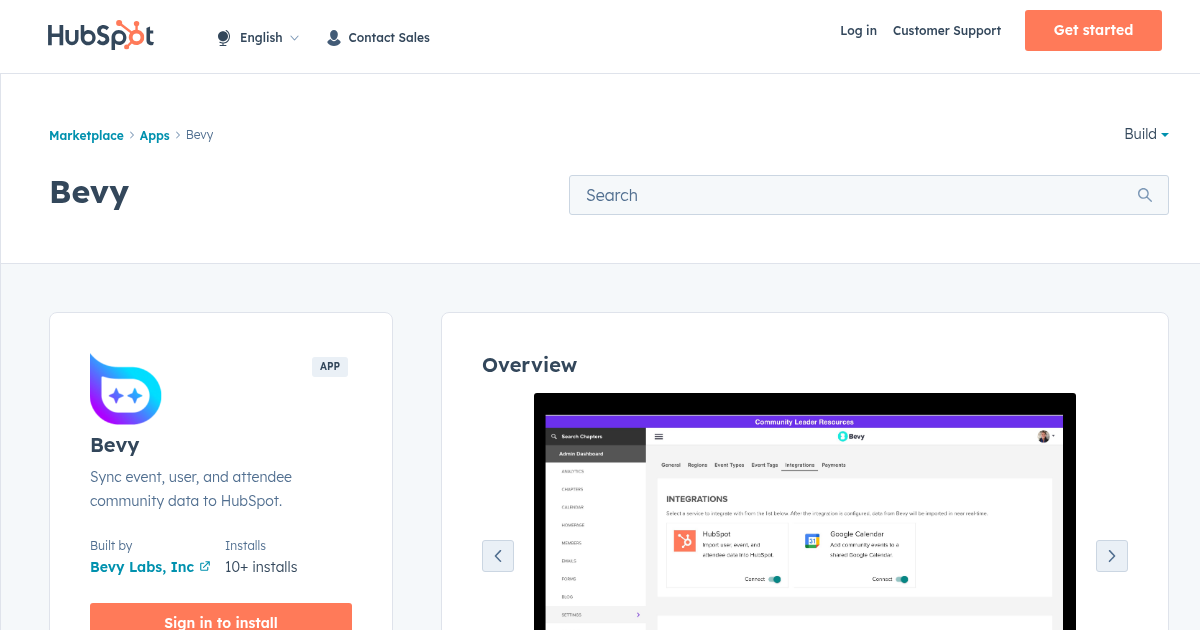Screen dimensions: 1200x630
Task: Click inside the Search field
Action: click(850, 194)
